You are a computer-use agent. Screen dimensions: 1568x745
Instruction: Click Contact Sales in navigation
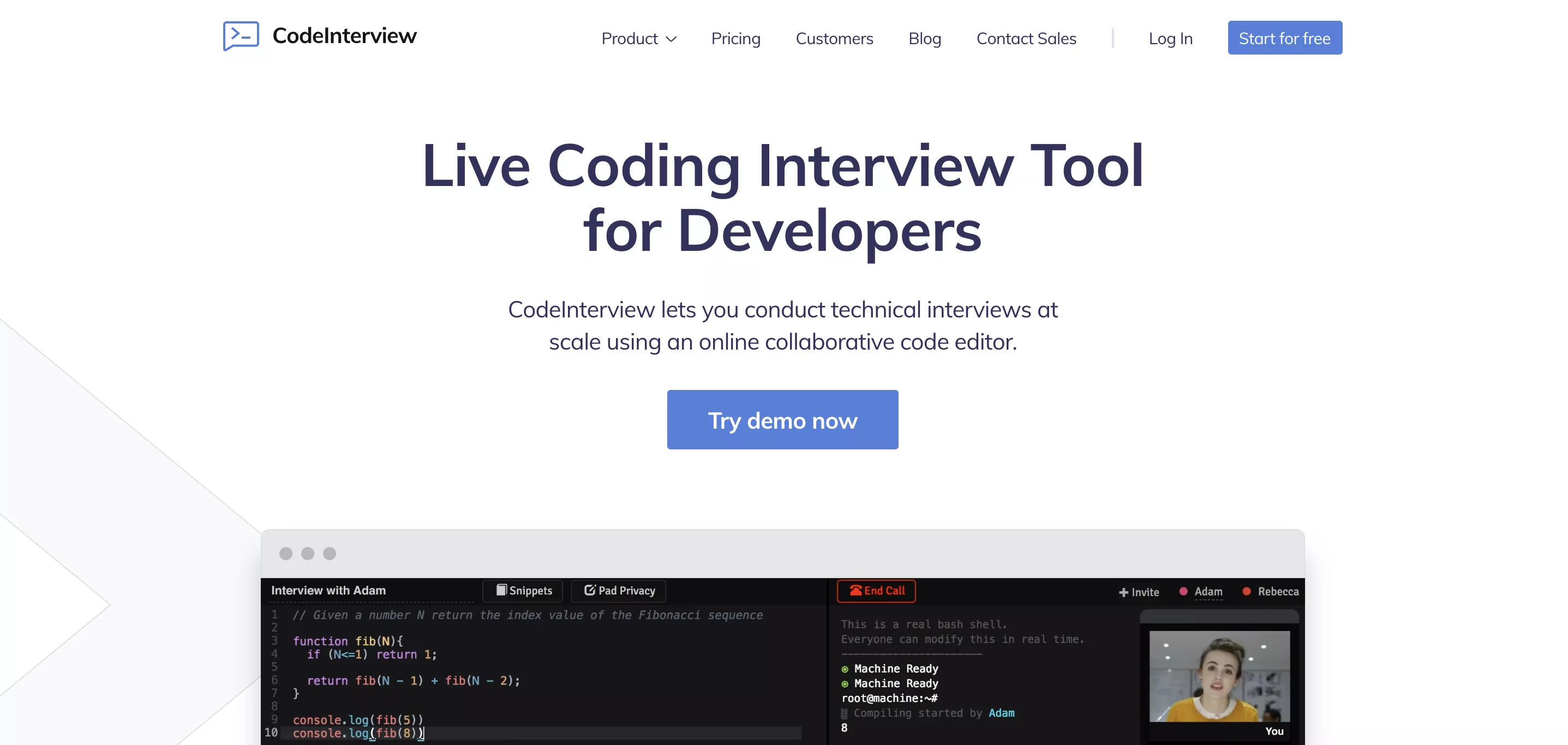[x=1026, y=38]
